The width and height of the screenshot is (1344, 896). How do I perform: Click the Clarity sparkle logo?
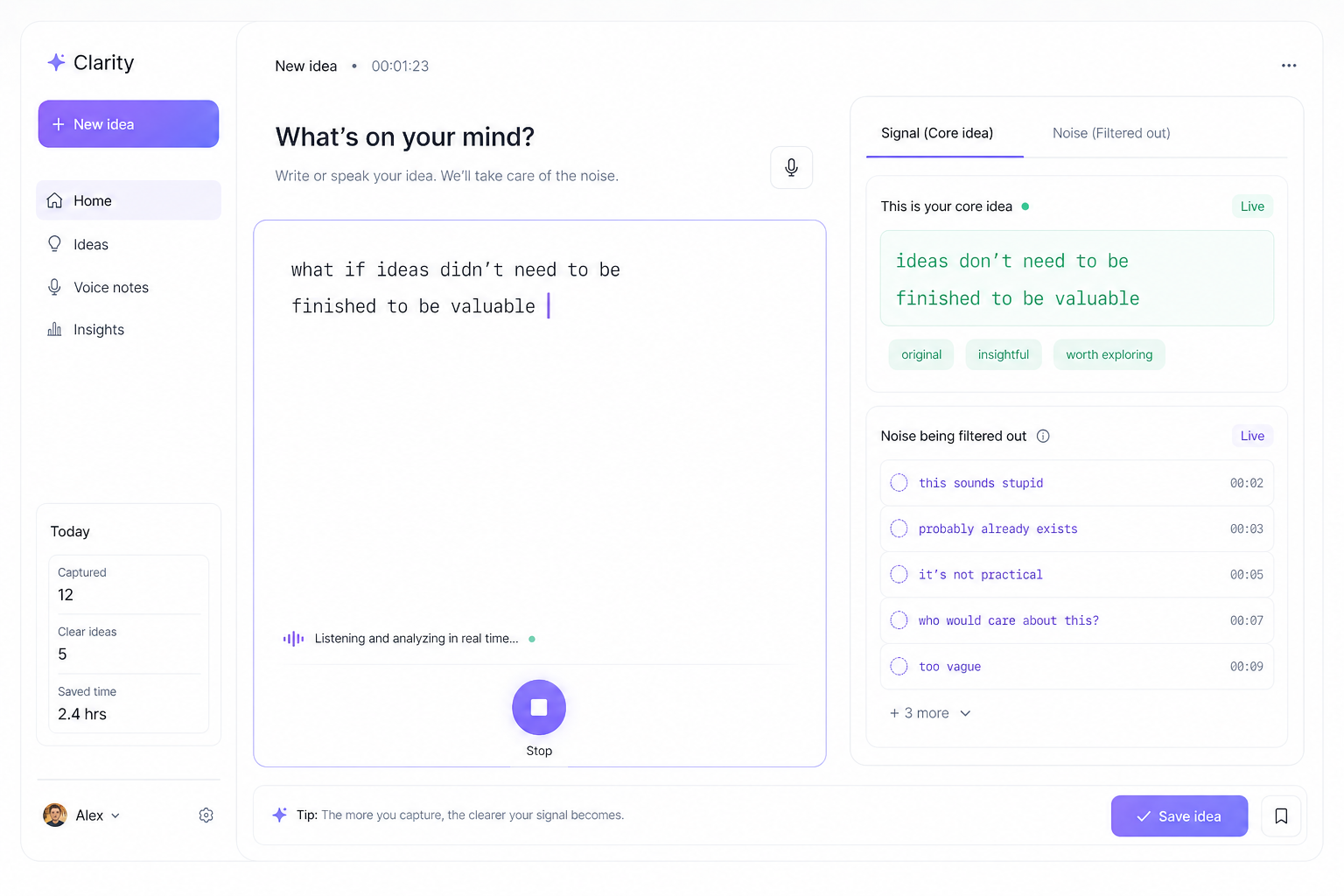pos(57,62)
